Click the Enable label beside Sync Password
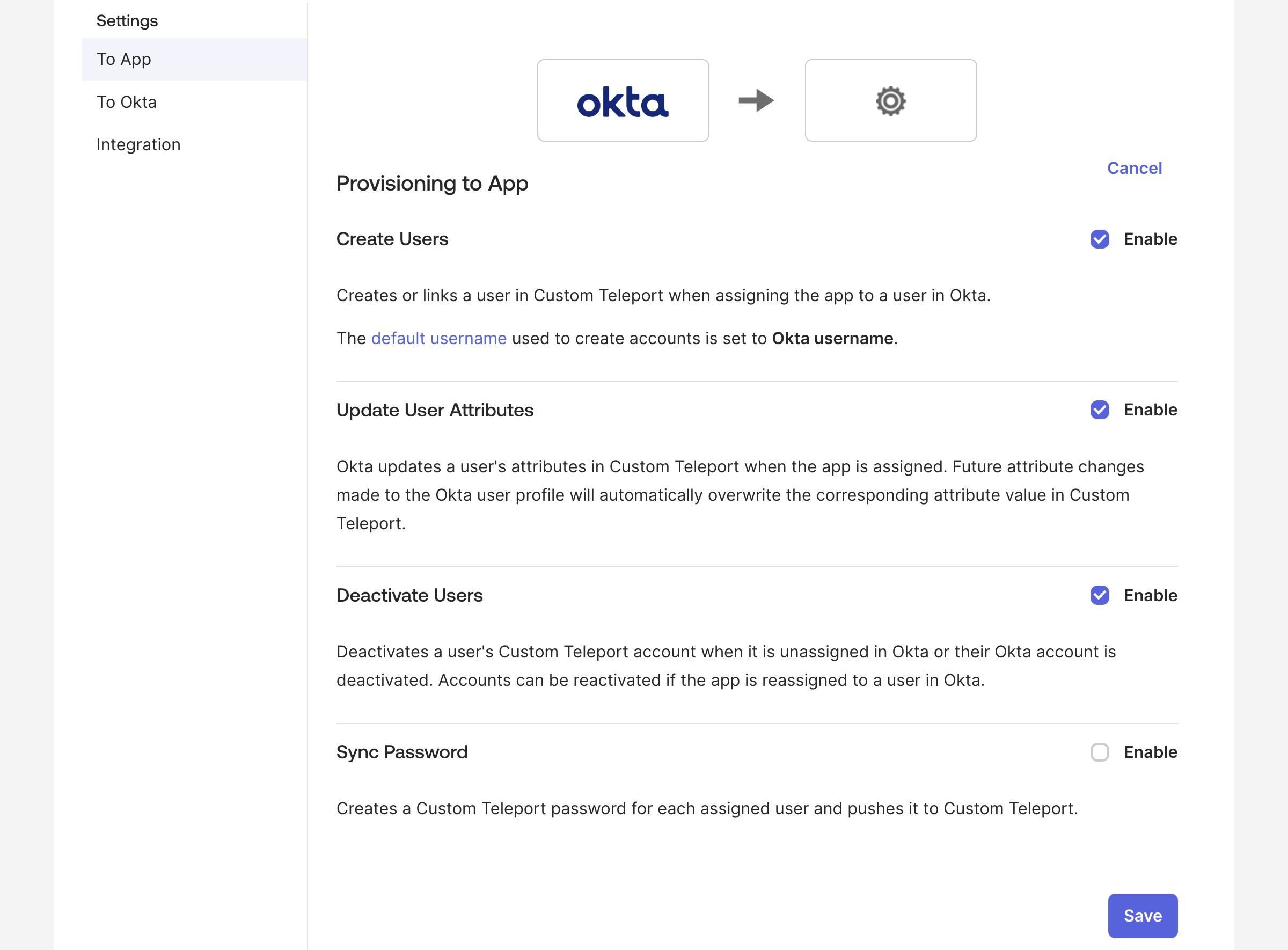This screenshot has width=1288, height=950. (x=1150, y=752)
